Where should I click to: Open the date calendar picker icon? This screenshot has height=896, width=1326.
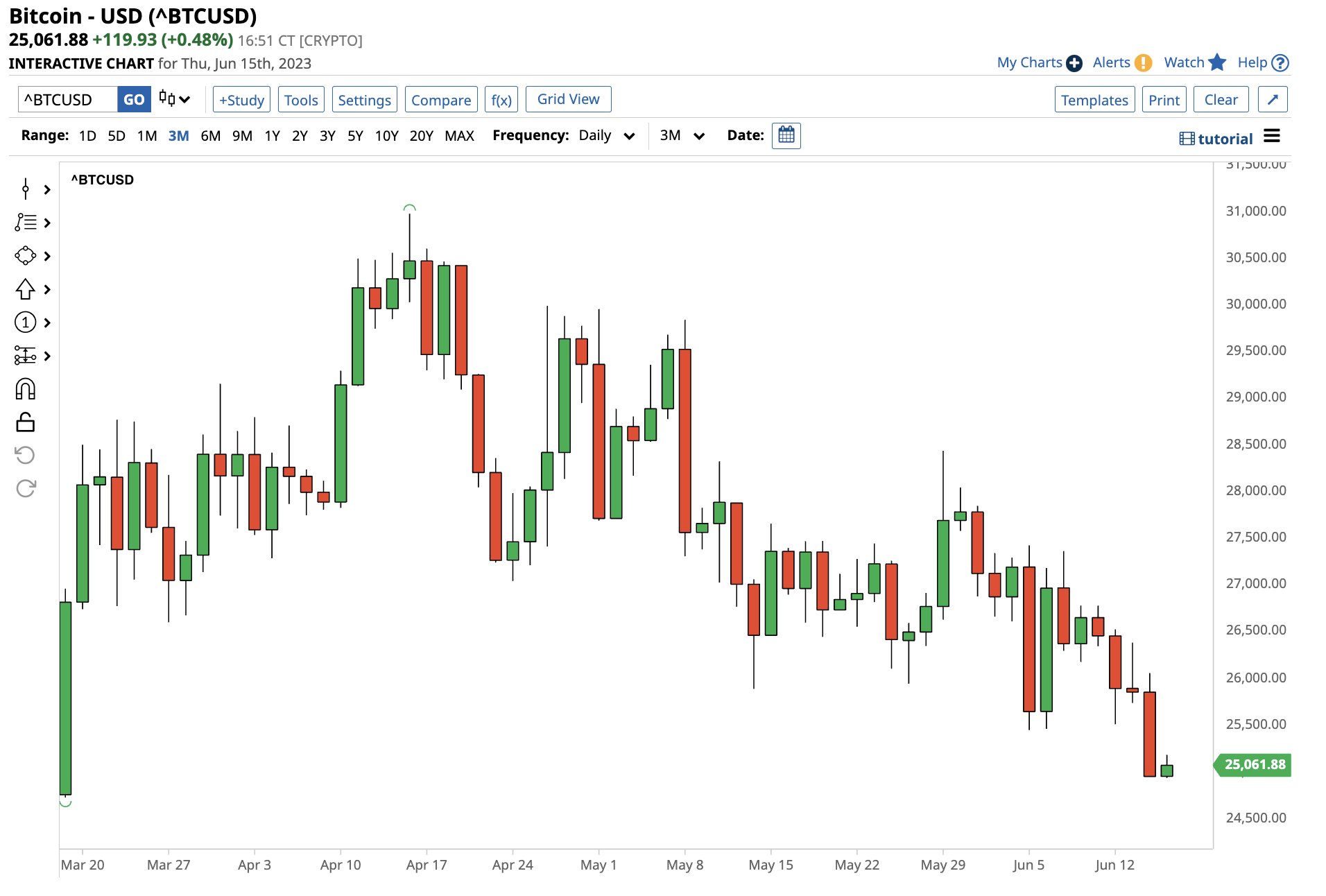(786, 135)
